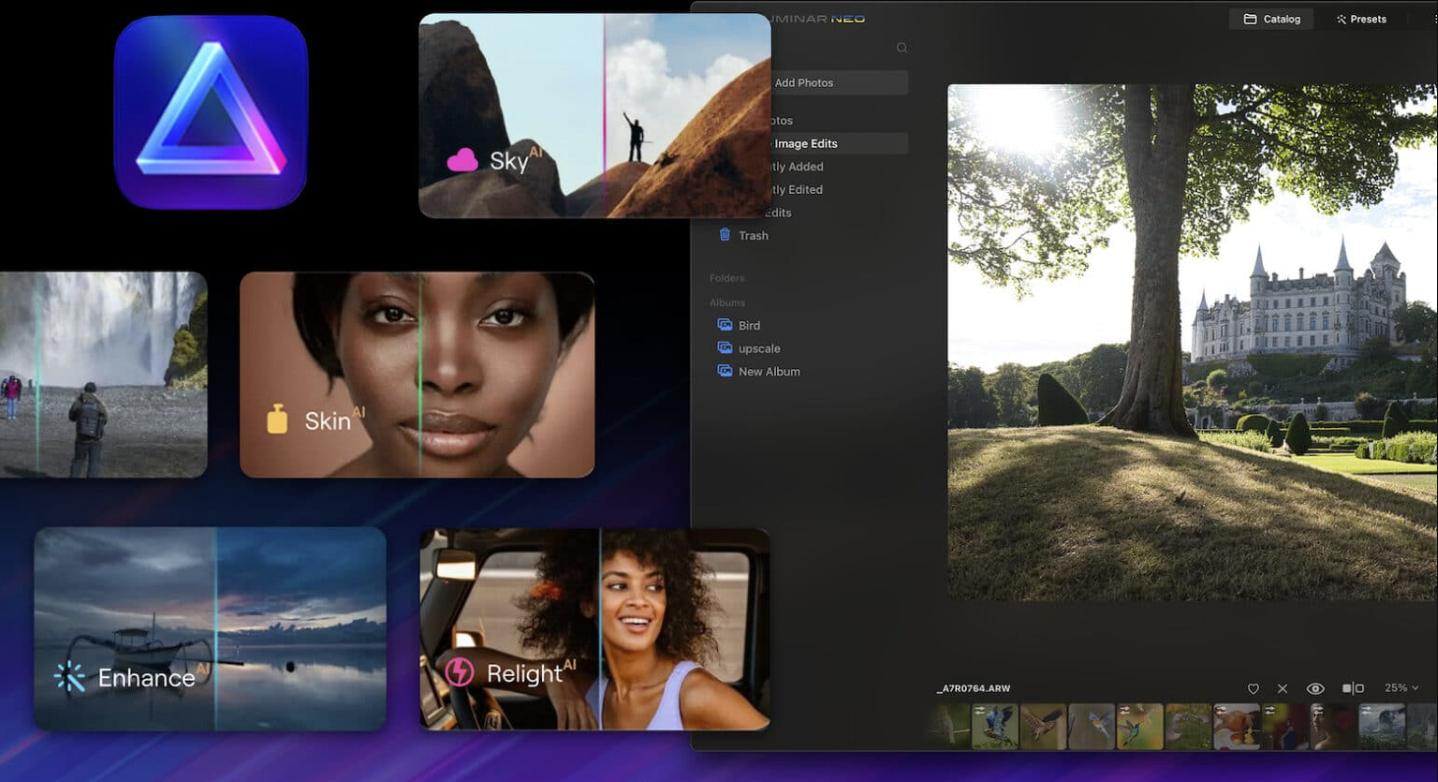Click the main castle and tree photo
Image resolution: width=1438 pixels, height=782 pixels.
tap(1192, 342)
